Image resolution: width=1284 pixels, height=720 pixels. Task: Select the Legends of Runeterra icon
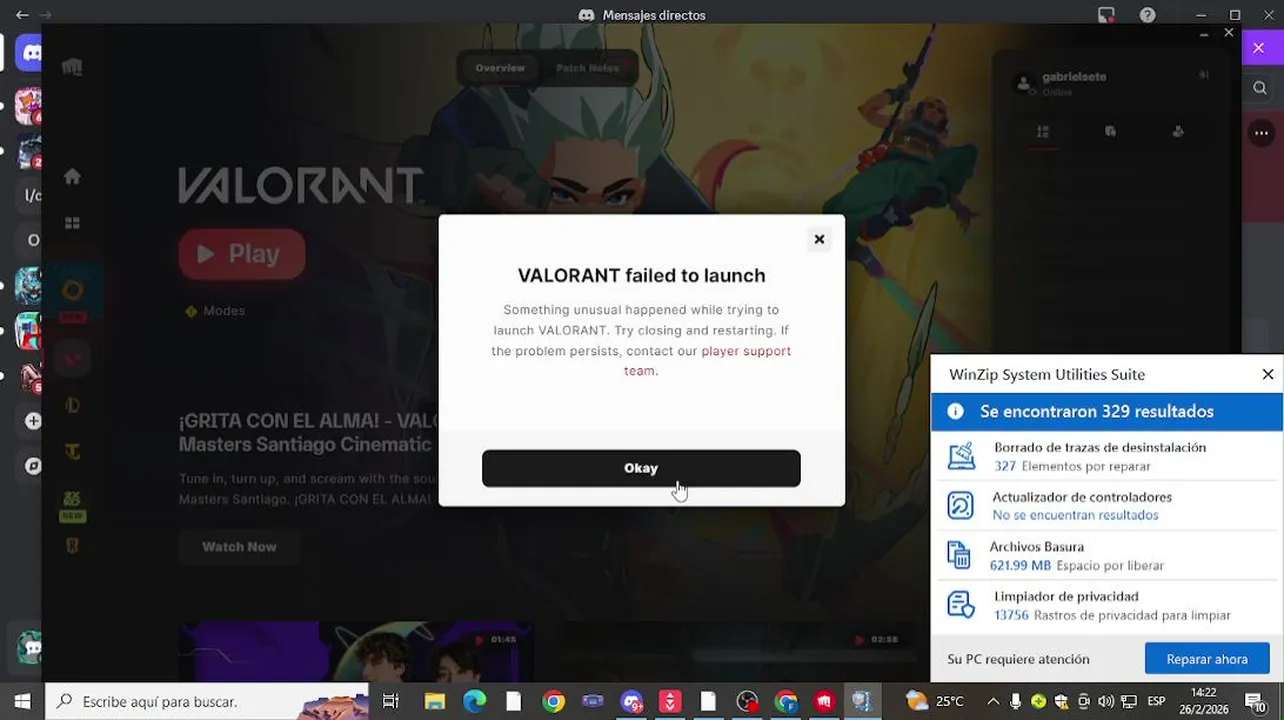[x=72, y=546]
